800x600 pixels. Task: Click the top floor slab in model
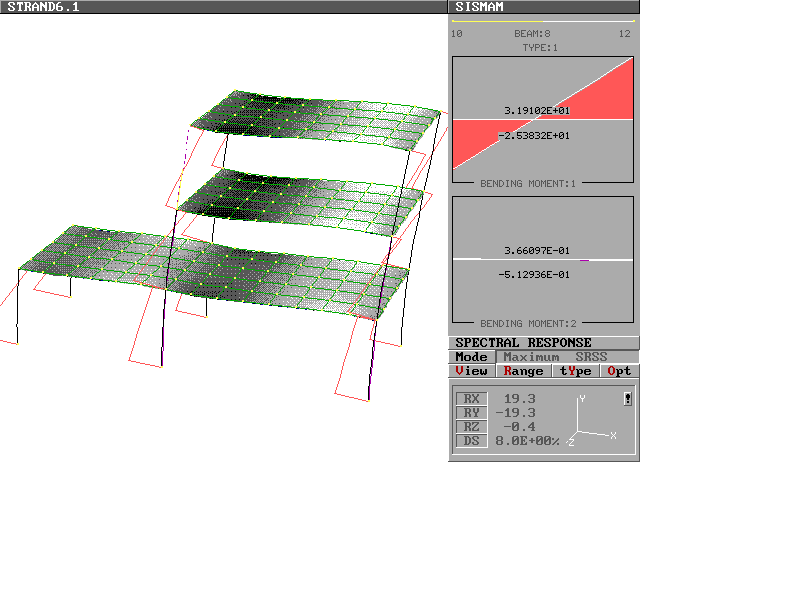tap(320, 118)
